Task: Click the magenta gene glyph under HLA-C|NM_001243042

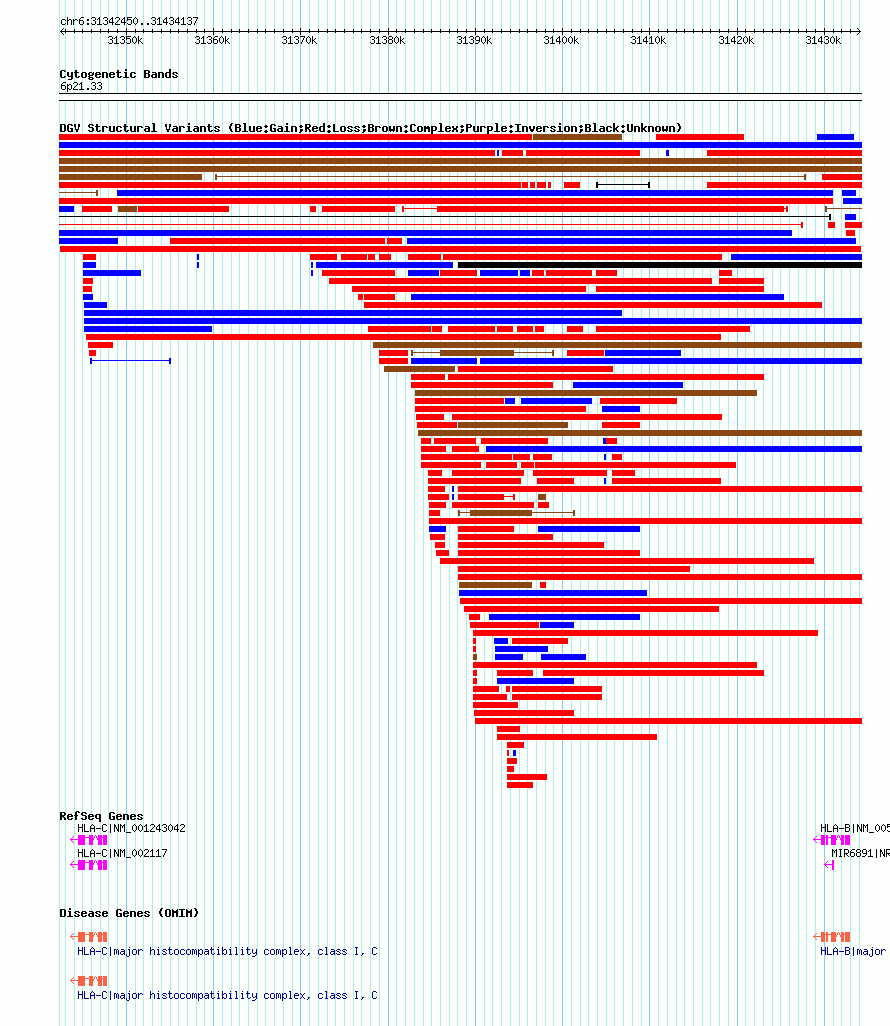Action: [88, 840]
